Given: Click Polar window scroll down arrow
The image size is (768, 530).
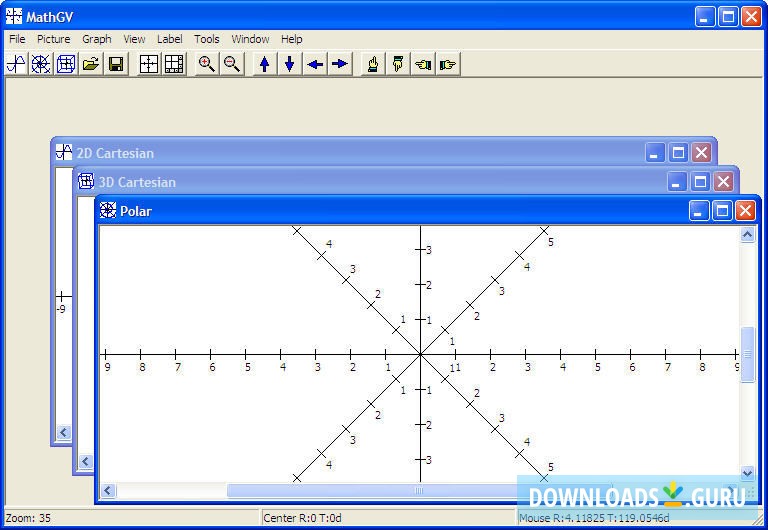Looking at the screenshot, I should 747,473.
